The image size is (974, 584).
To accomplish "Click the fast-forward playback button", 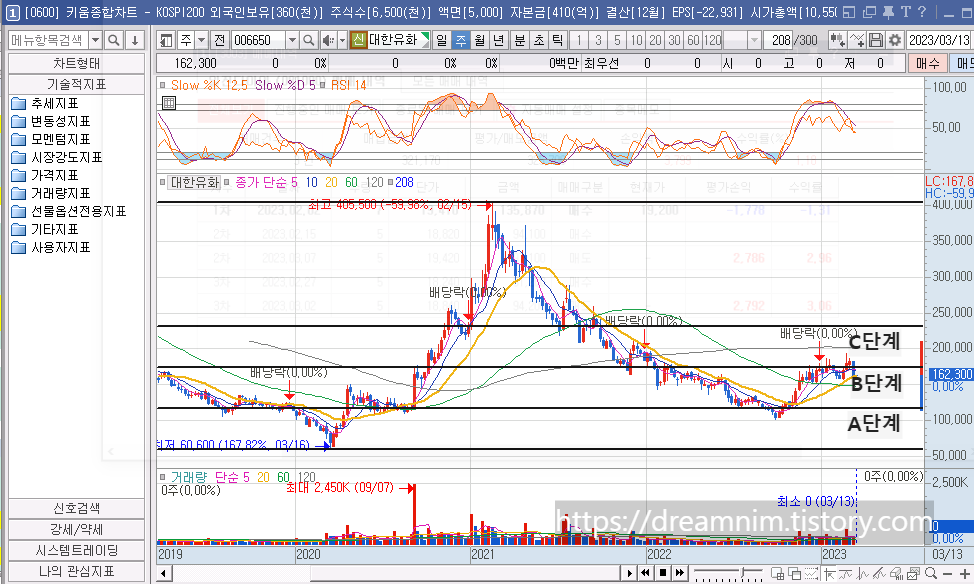I will (680, 573).
